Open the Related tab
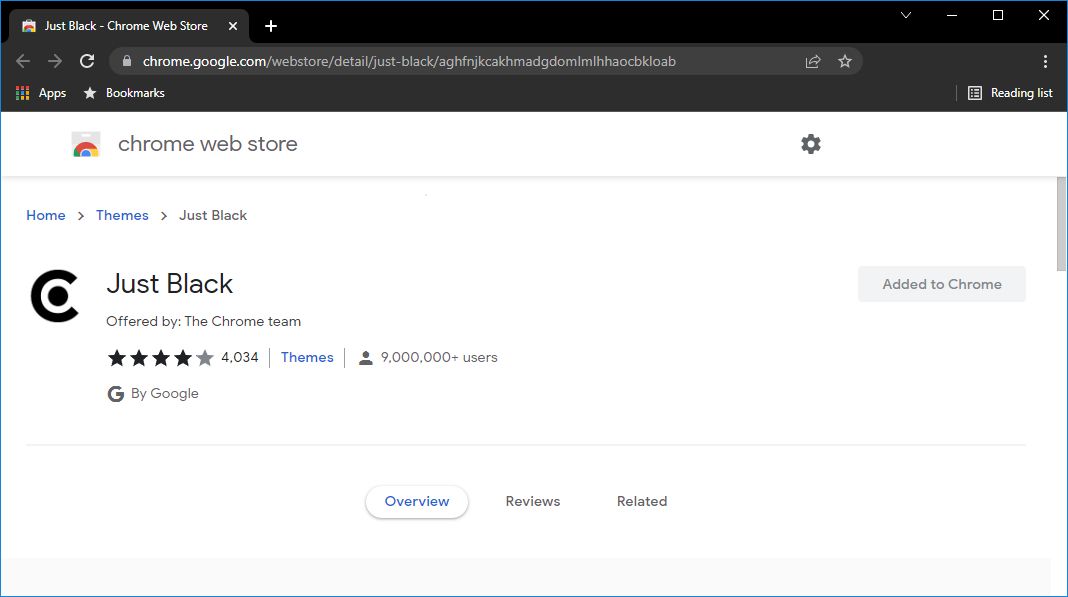1068x597 pixels. point(641,501)
